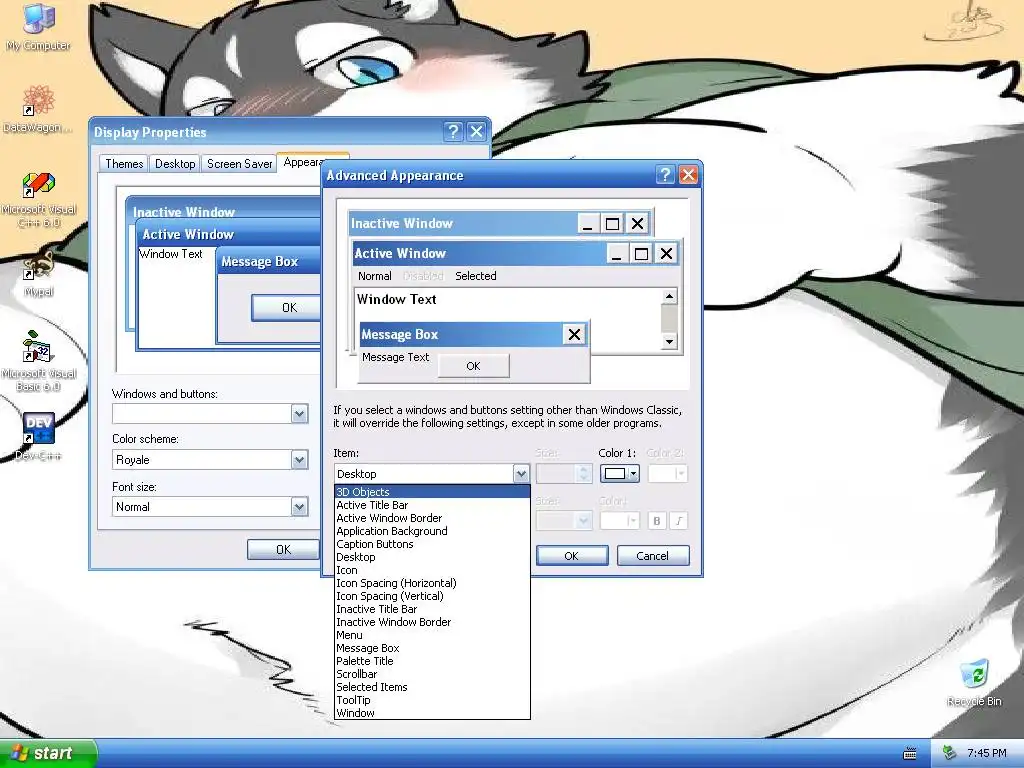Select the Appearance tab in Display Properties
1024x768 pixels.
[x=302, y=162]
